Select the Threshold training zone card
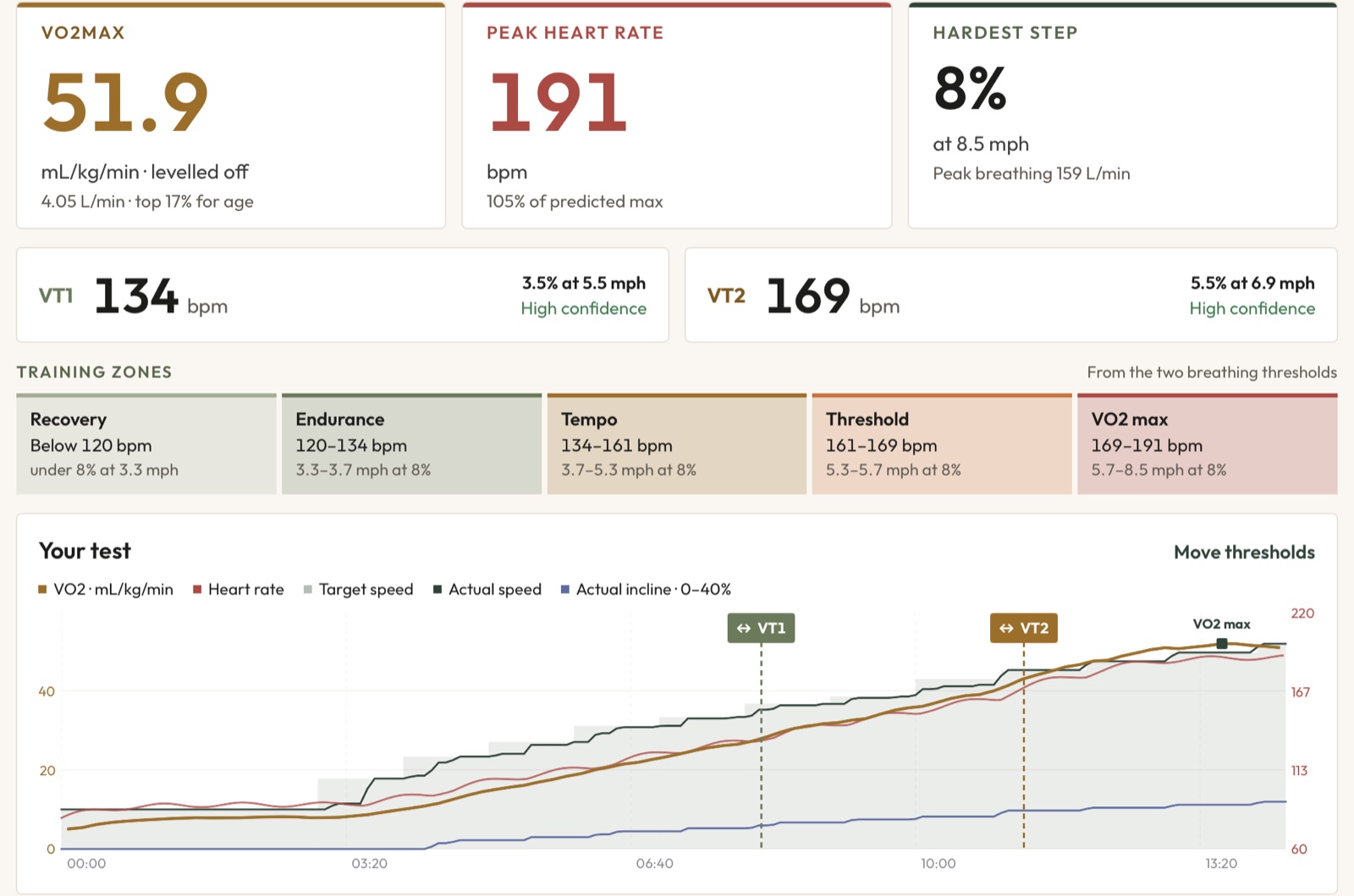The width and height of the screenshot is (1354, 896). click(x=942, y=443)
